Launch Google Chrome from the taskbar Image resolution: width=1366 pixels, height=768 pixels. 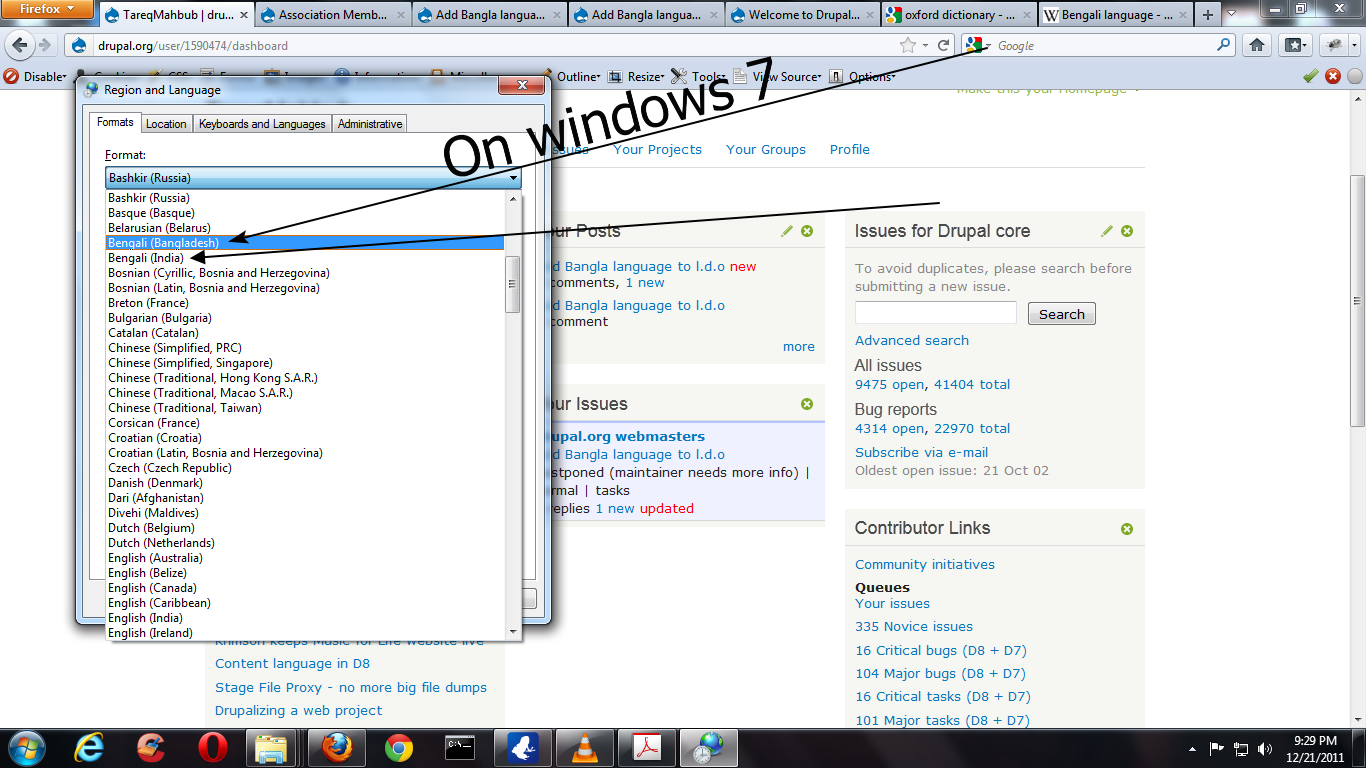399,747
